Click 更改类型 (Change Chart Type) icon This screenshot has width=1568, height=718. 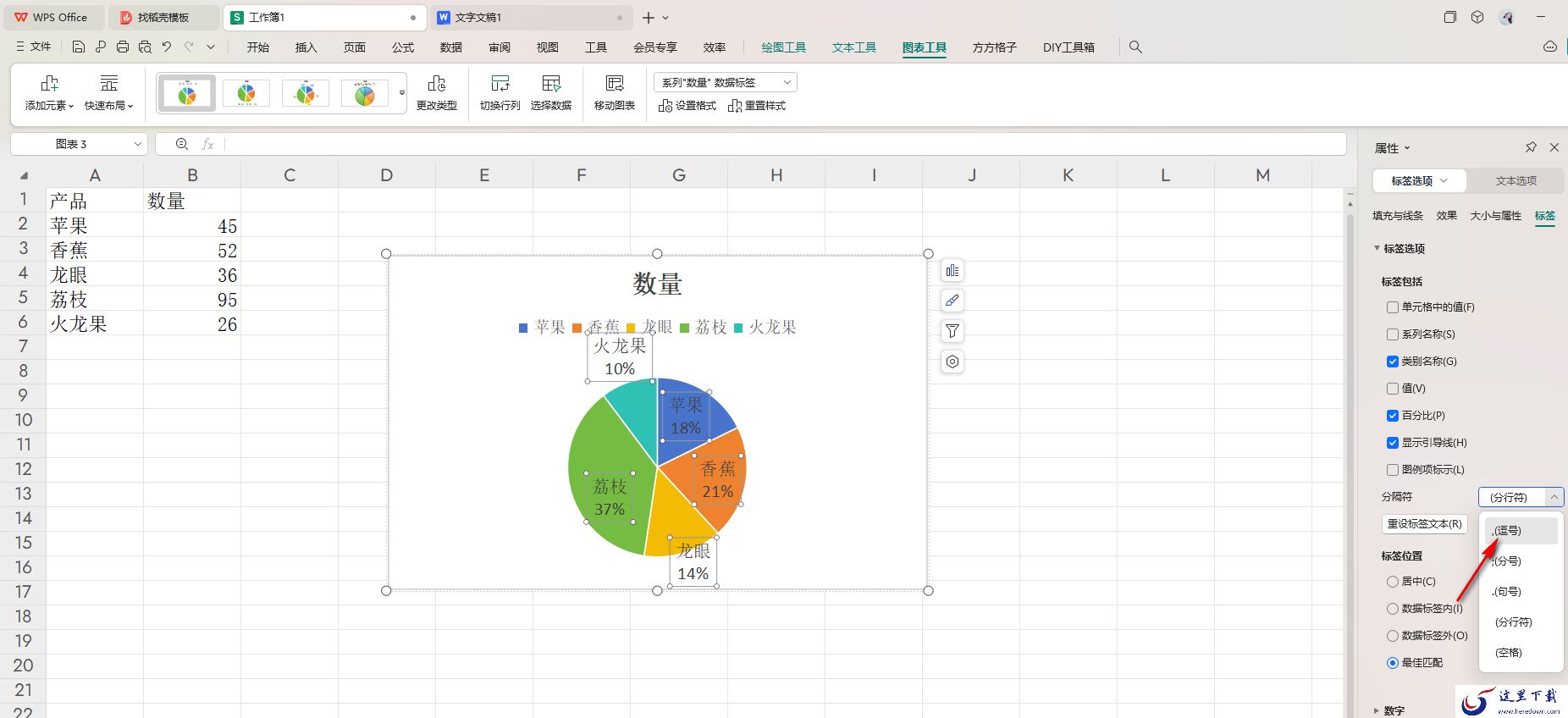coord(437,92)
